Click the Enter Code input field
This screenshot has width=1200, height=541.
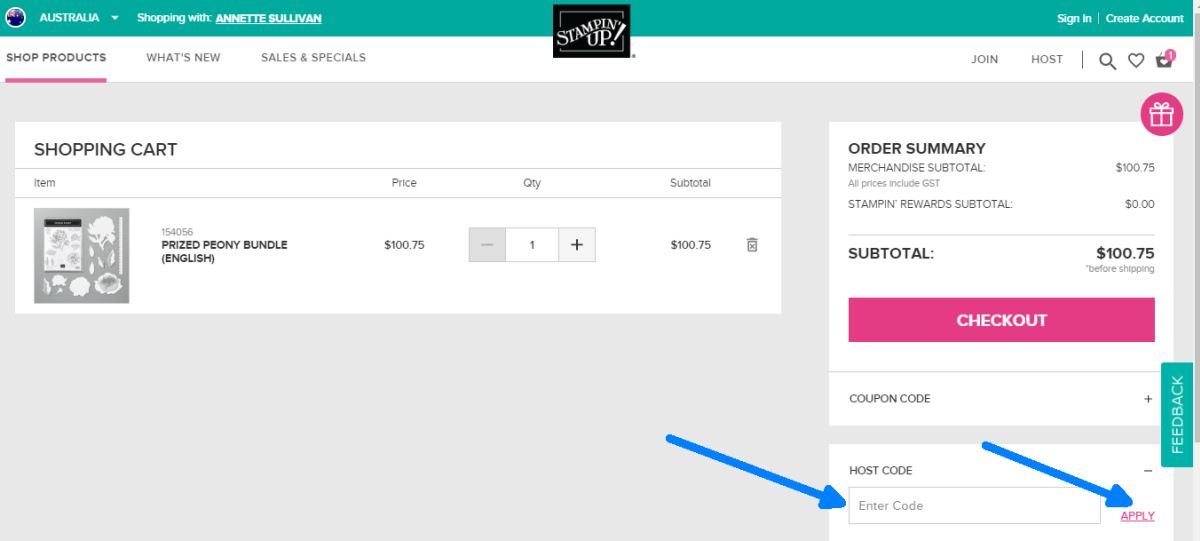tap(974, 506)
